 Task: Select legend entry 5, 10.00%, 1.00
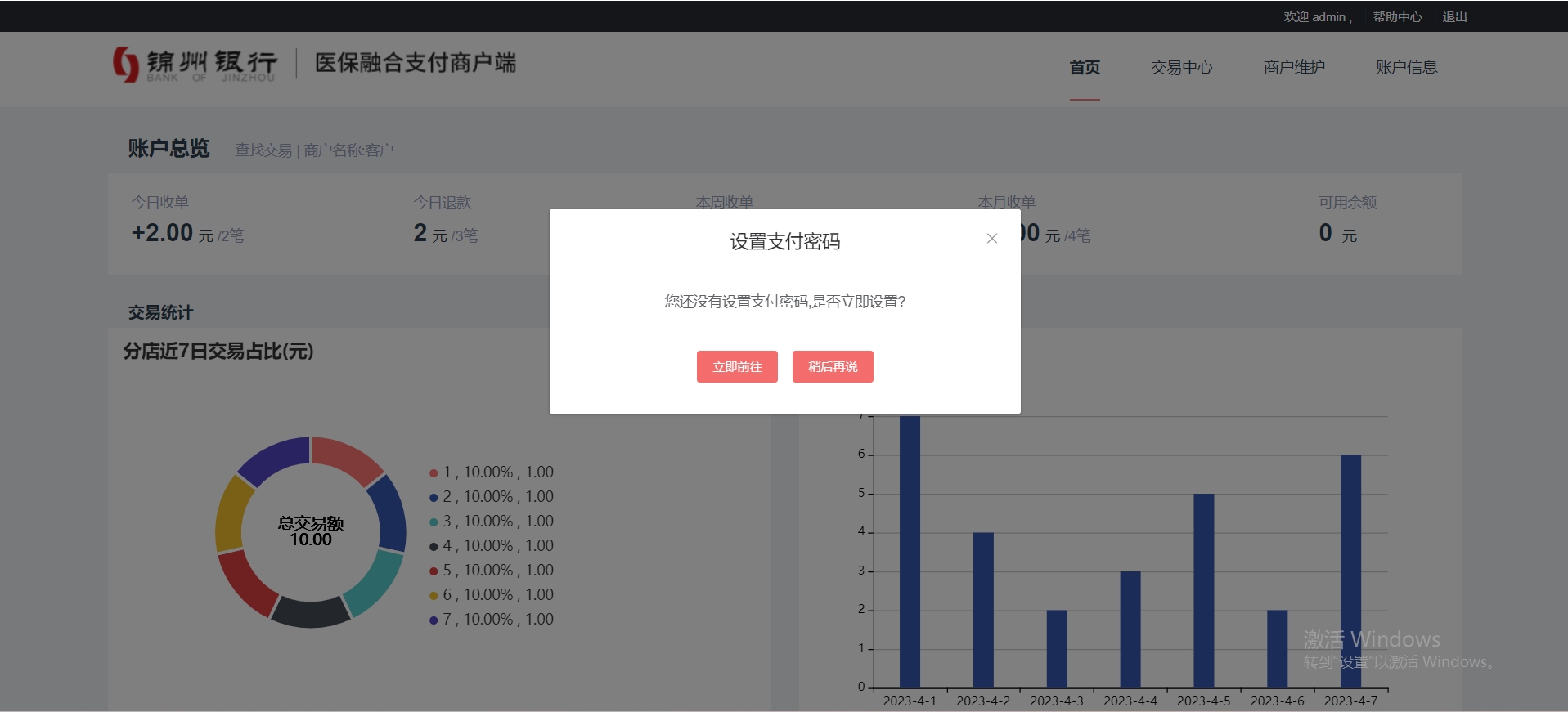pos(492,570)
